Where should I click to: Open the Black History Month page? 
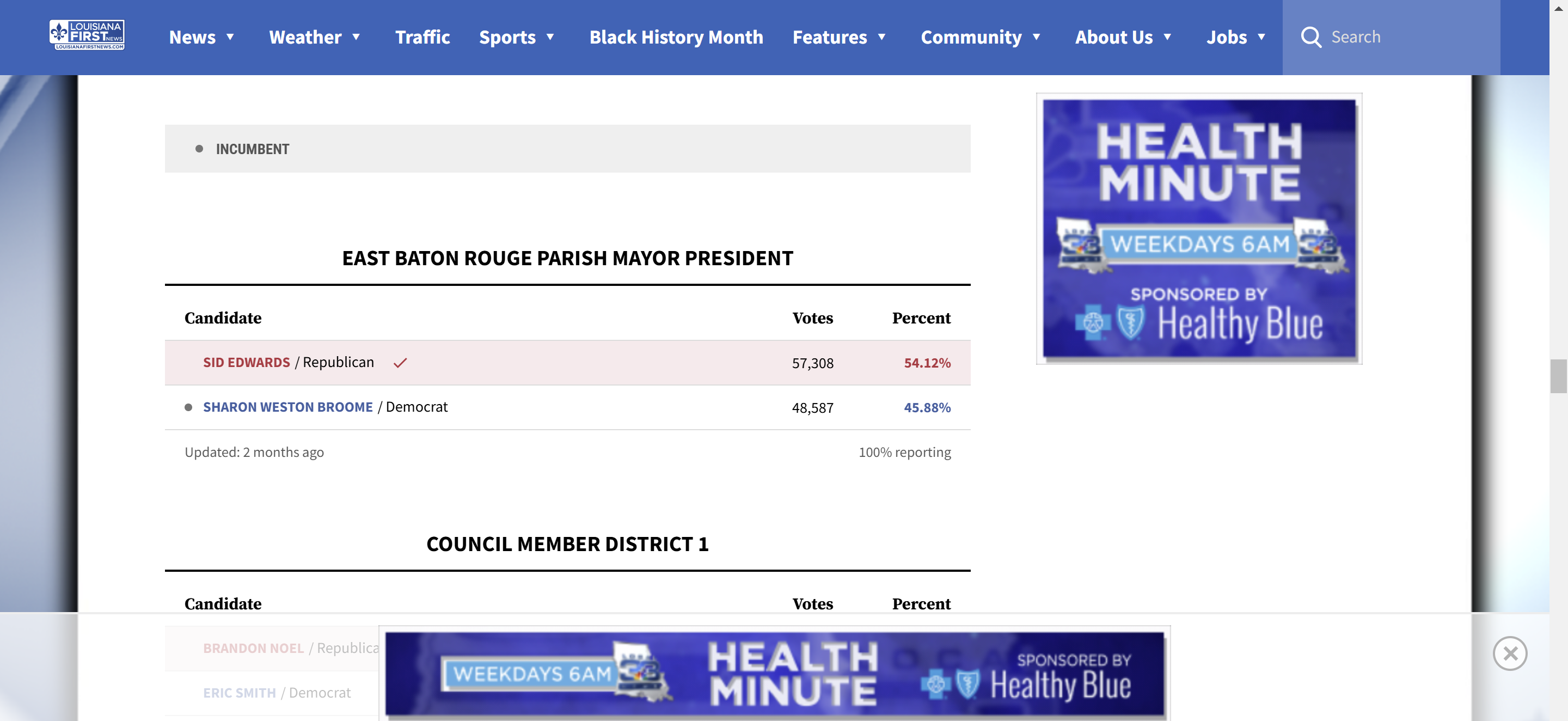tap(676, 37)
